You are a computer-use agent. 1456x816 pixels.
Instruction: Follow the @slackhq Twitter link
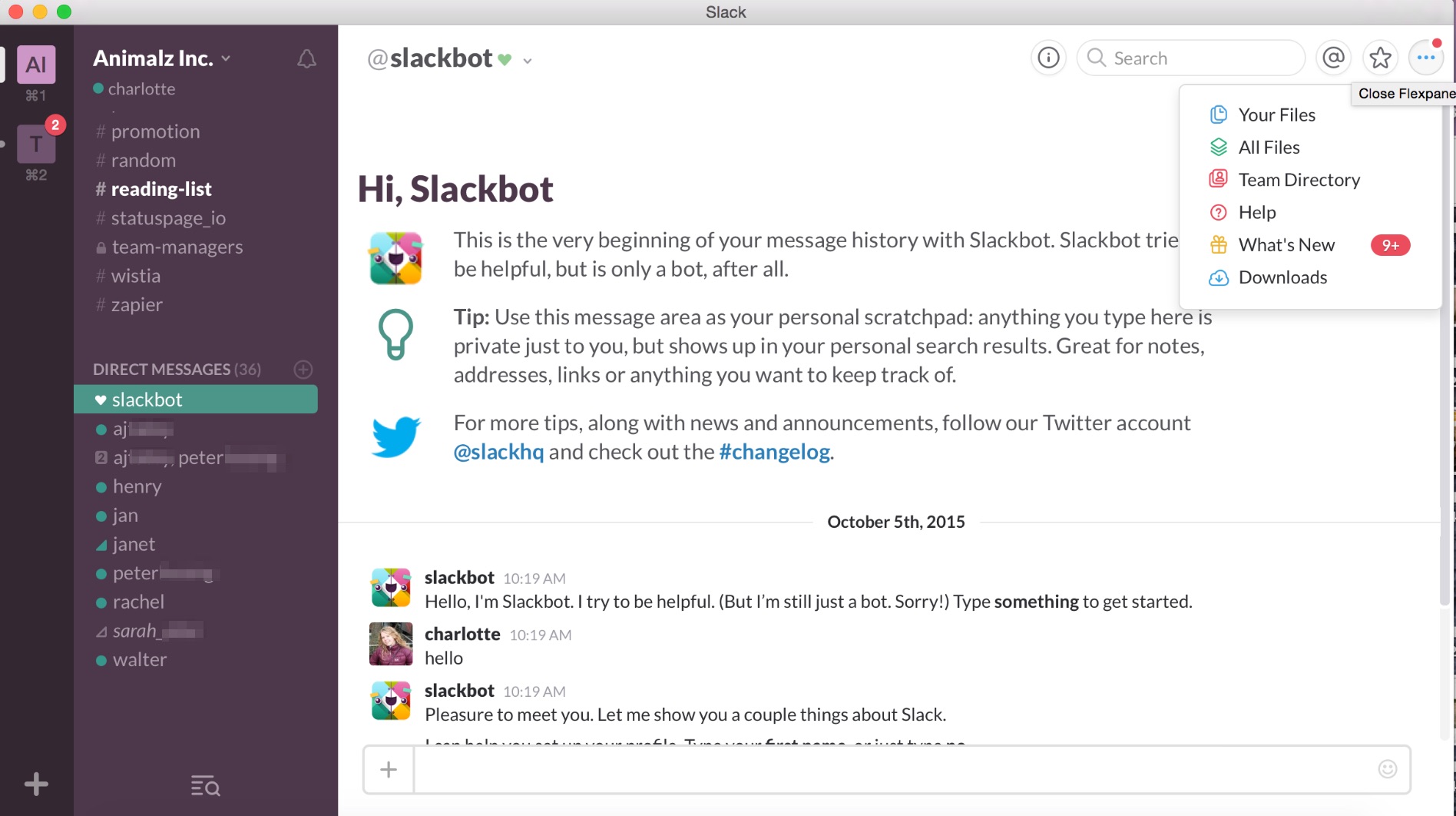498,452
